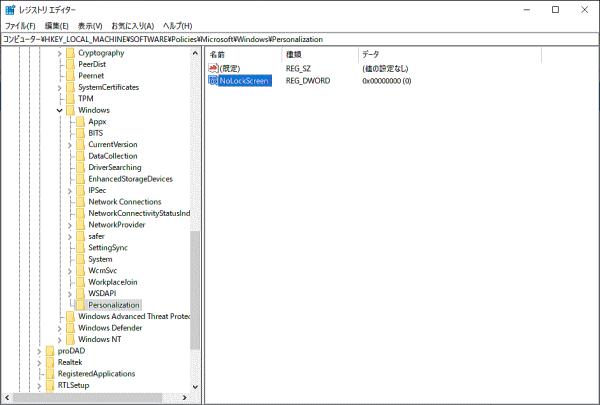Select the NetworkConnectivityStatusInd key
This screenshot has width=600, height=405.
click(139, 214)
